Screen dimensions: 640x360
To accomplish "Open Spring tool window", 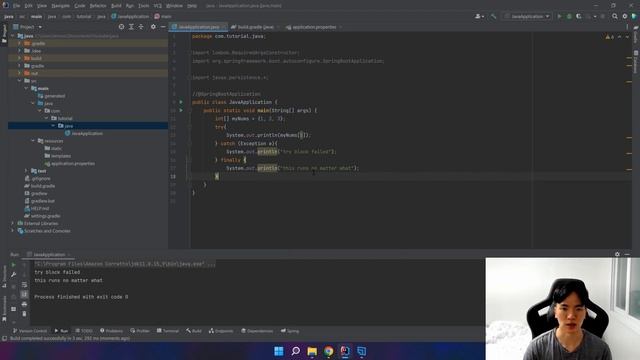I will click(290, 331).
